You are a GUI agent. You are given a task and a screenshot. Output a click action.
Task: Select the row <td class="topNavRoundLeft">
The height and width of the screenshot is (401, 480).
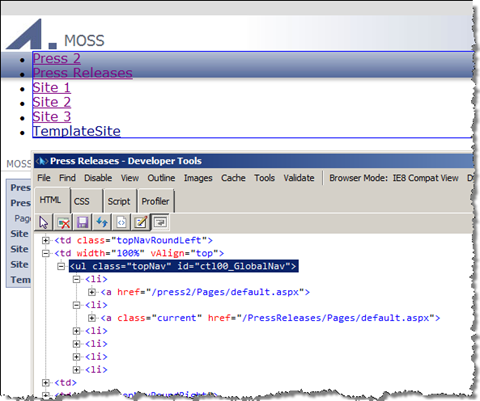(134, 240)
